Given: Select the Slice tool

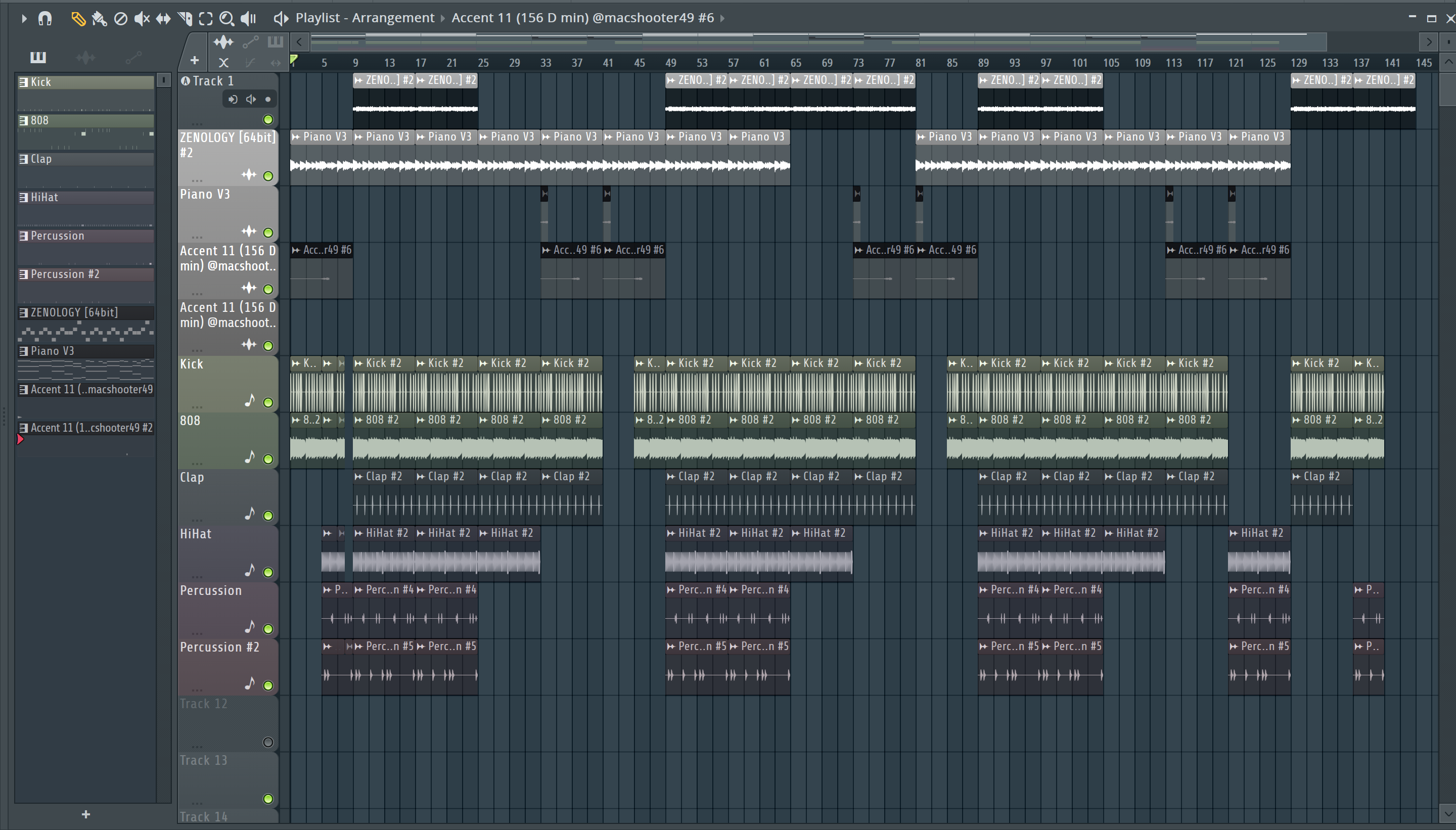Looking at the screenshot, I should click(x=185, y=19).
